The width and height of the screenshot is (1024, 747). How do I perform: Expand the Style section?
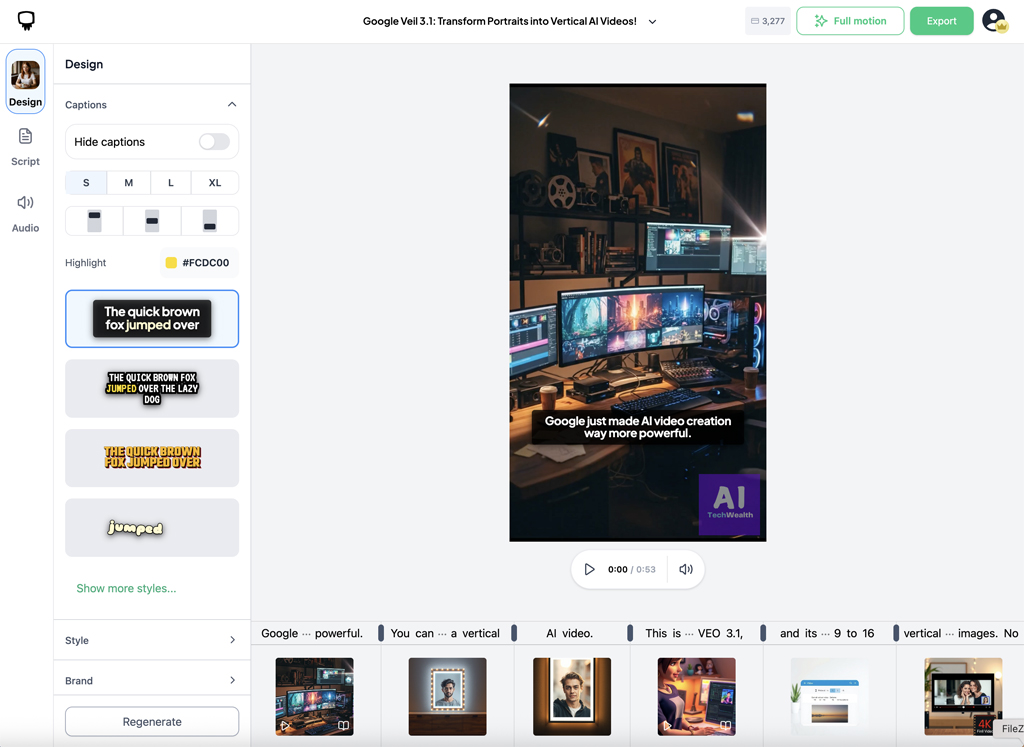151,640
